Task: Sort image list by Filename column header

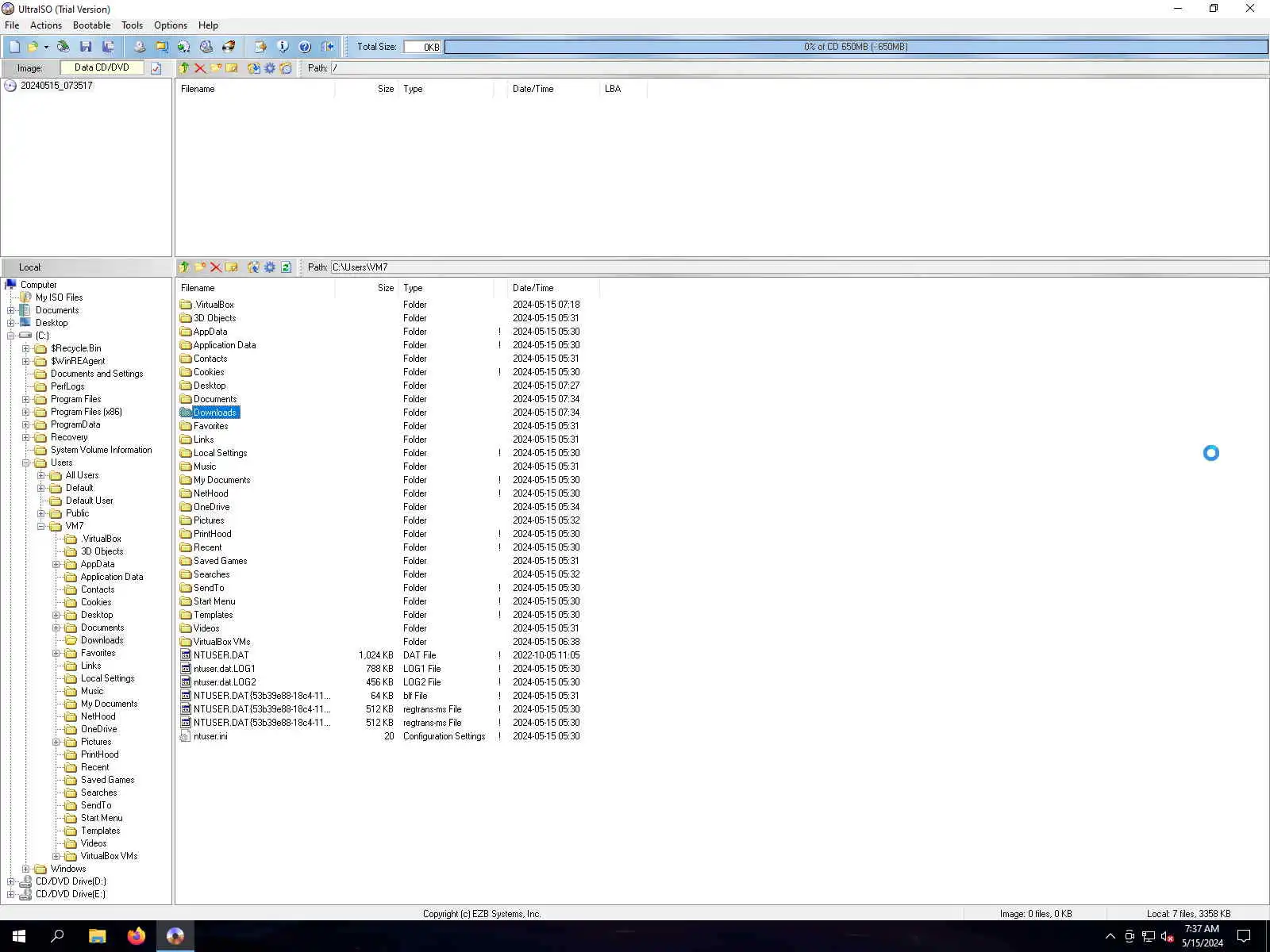Action: tap(255, 89)
